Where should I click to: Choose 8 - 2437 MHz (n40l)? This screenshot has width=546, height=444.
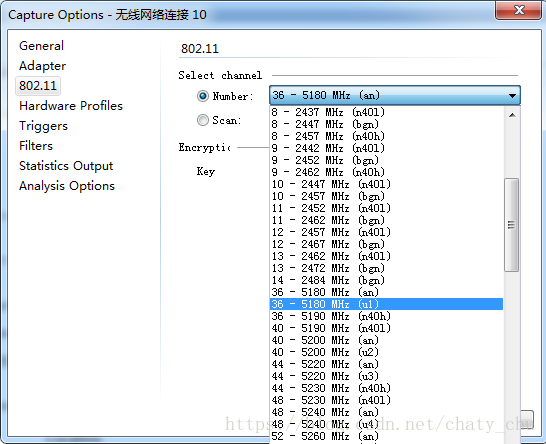point(387,112)
